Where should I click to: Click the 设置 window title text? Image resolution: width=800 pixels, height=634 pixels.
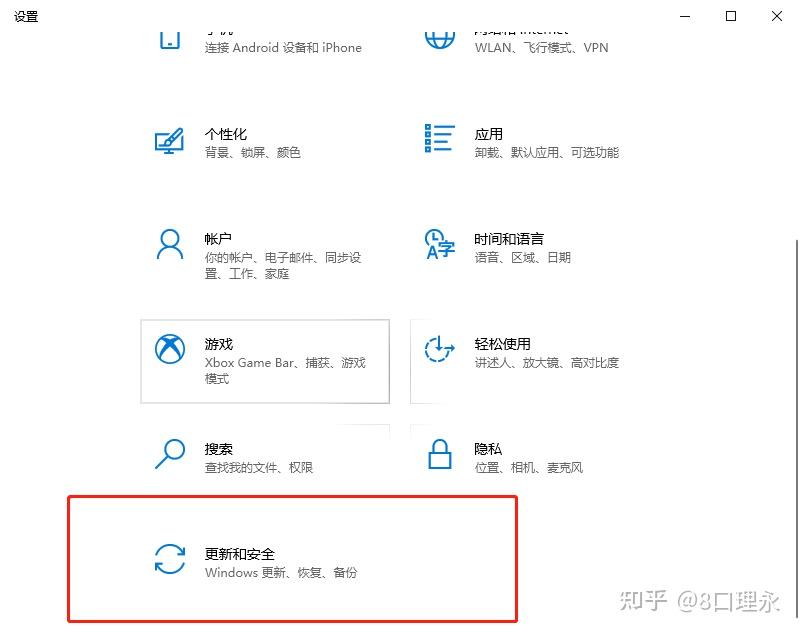[x=26, y=17]
